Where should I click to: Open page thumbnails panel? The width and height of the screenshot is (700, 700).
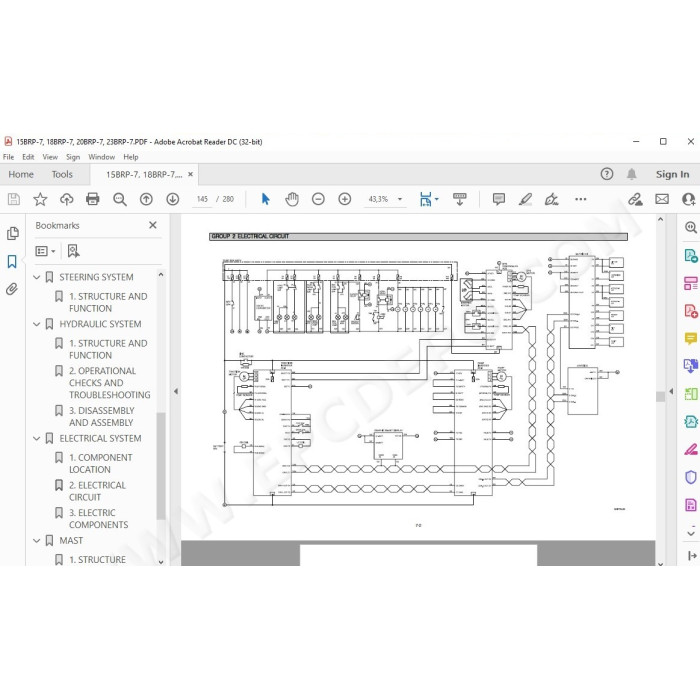point(12,233)
